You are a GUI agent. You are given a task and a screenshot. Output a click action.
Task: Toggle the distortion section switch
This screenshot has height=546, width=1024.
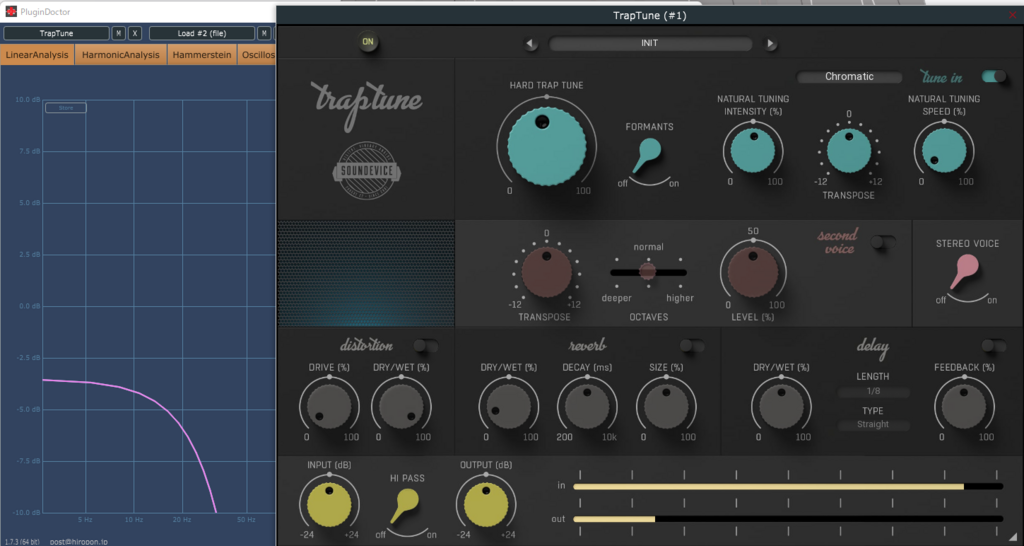pyautogui.click(x=426, y=345)
